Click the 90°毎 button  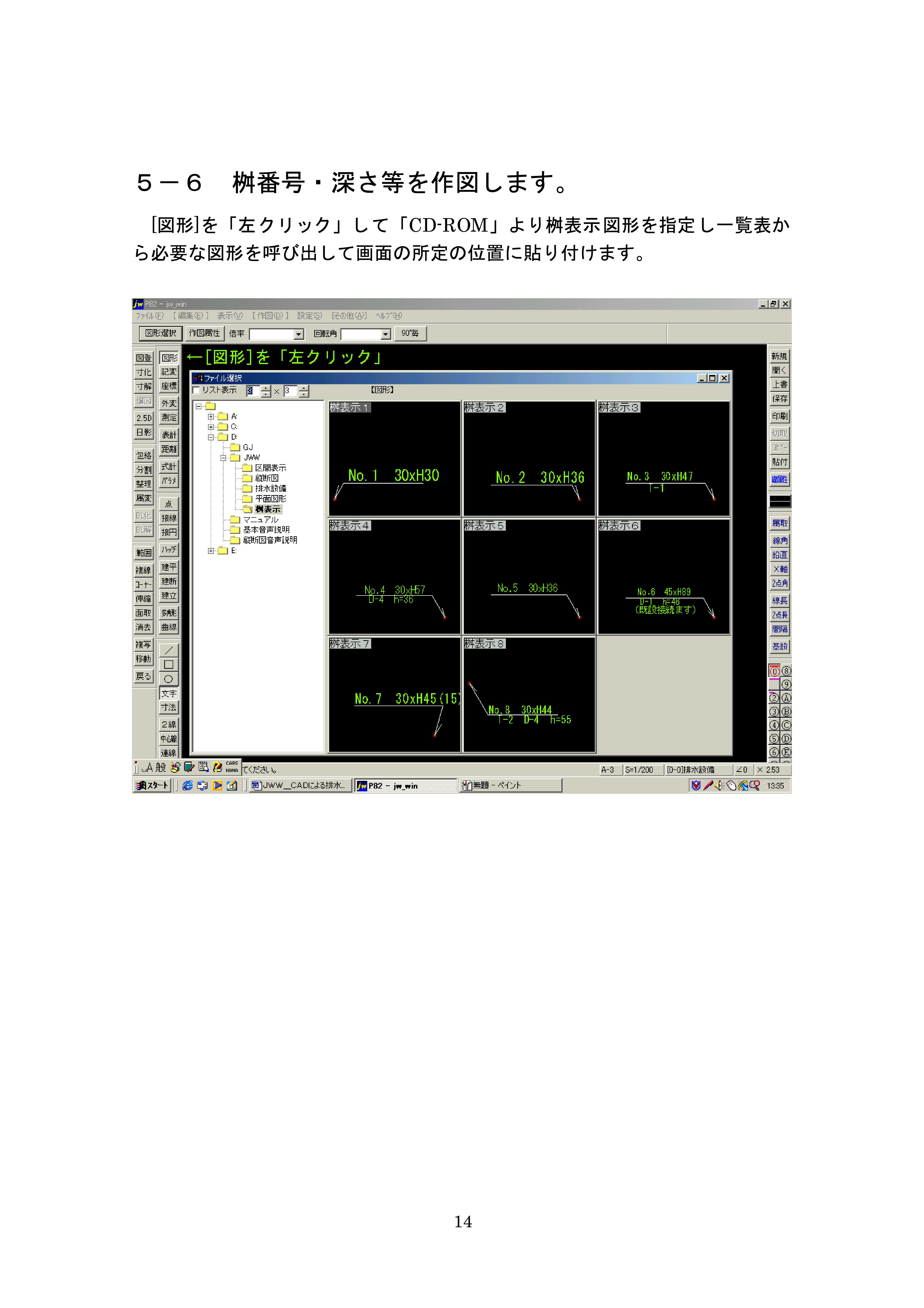pyautogui.click(x=410, y=333)
